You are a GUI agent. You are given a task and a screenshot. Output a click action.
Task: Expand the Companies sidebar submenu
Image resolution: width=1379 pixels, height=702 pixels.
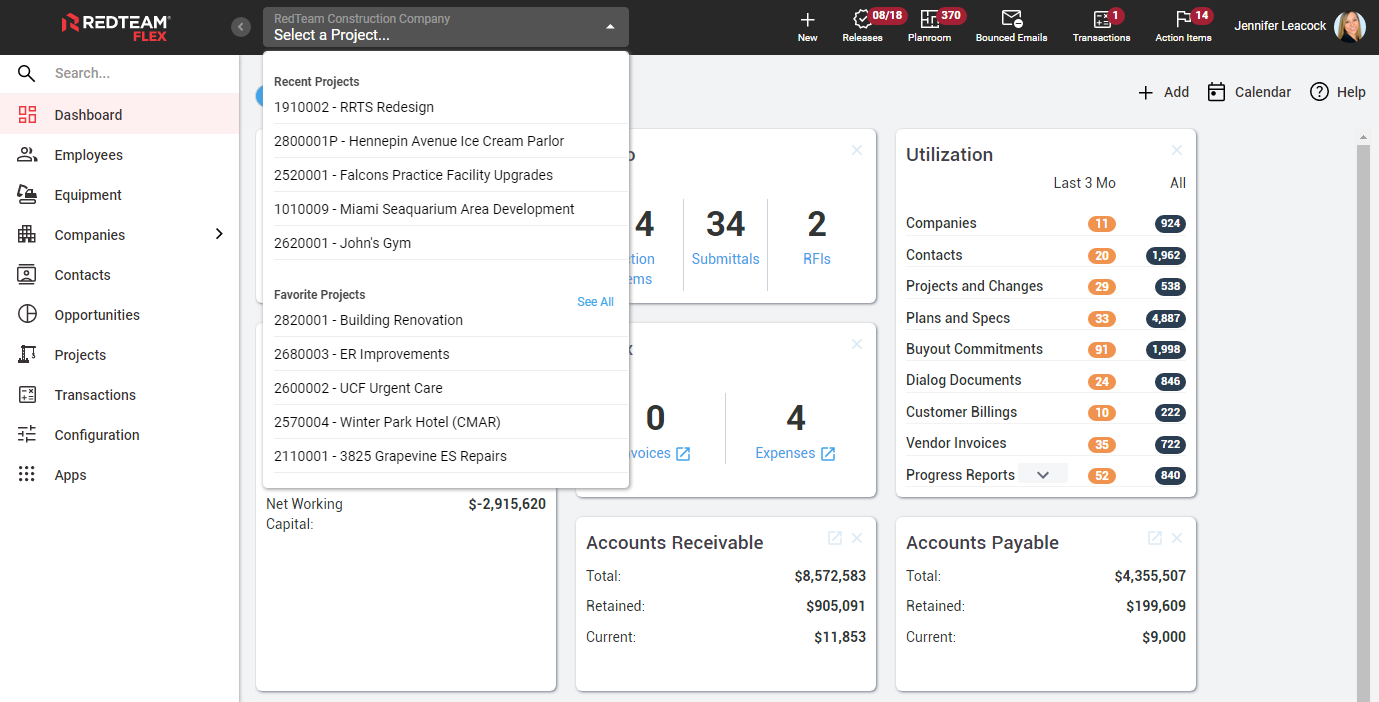[219, 235]
